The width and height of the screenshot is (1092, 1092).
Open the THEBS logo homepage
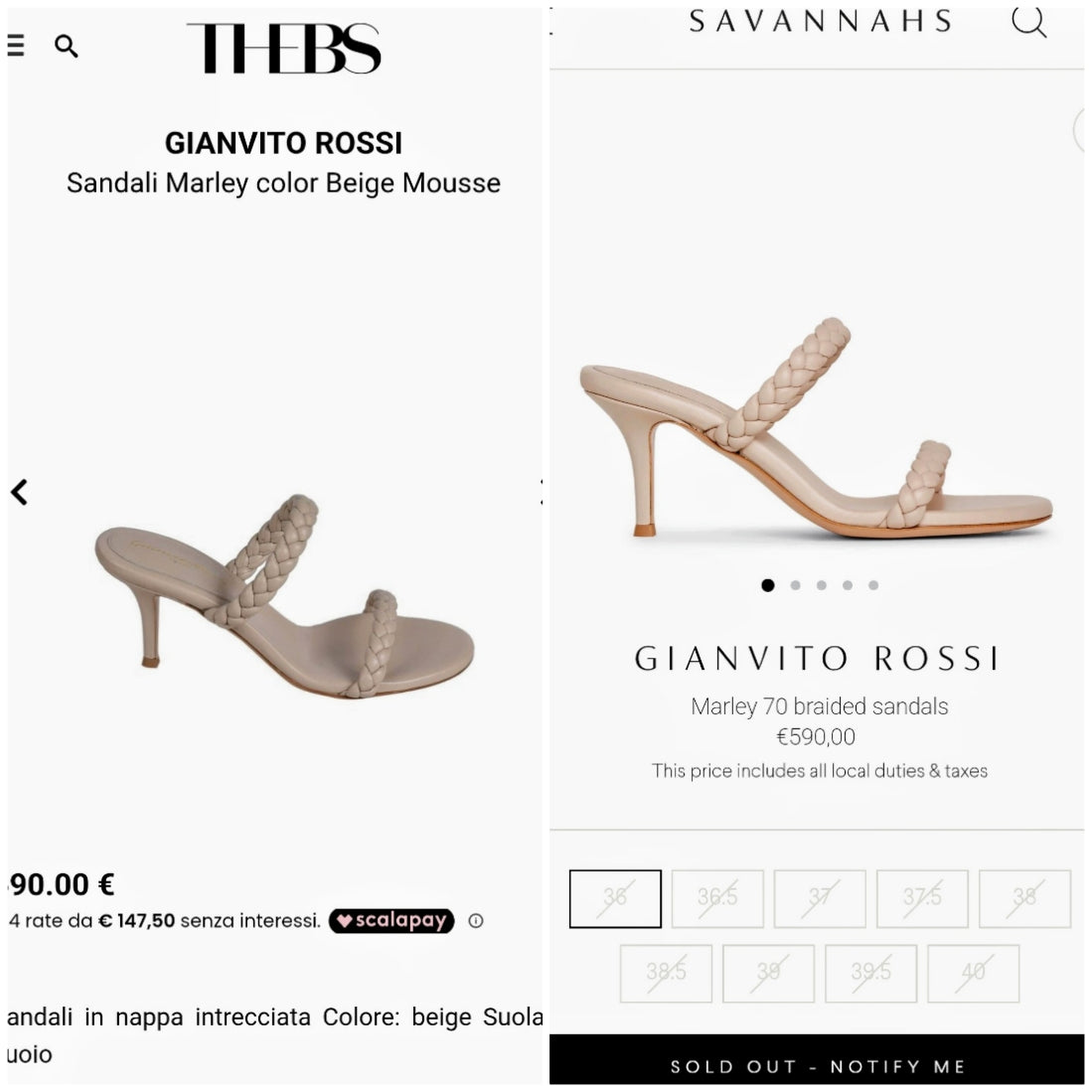click(x=284, y=49)
